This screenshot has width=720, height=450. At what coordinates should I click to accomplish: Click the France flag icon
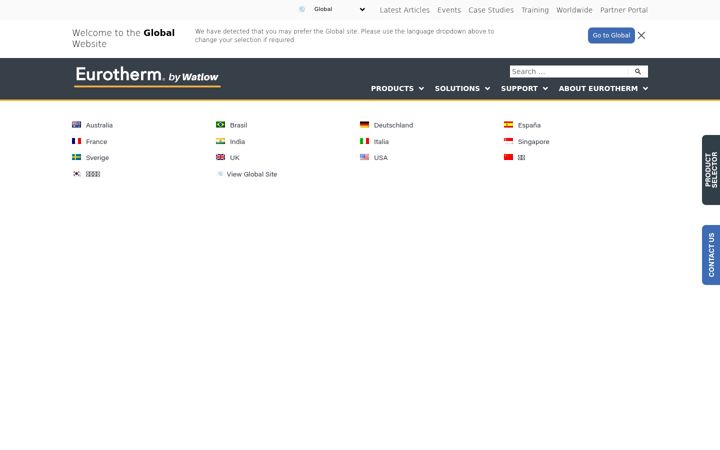(x=76, y=141)
